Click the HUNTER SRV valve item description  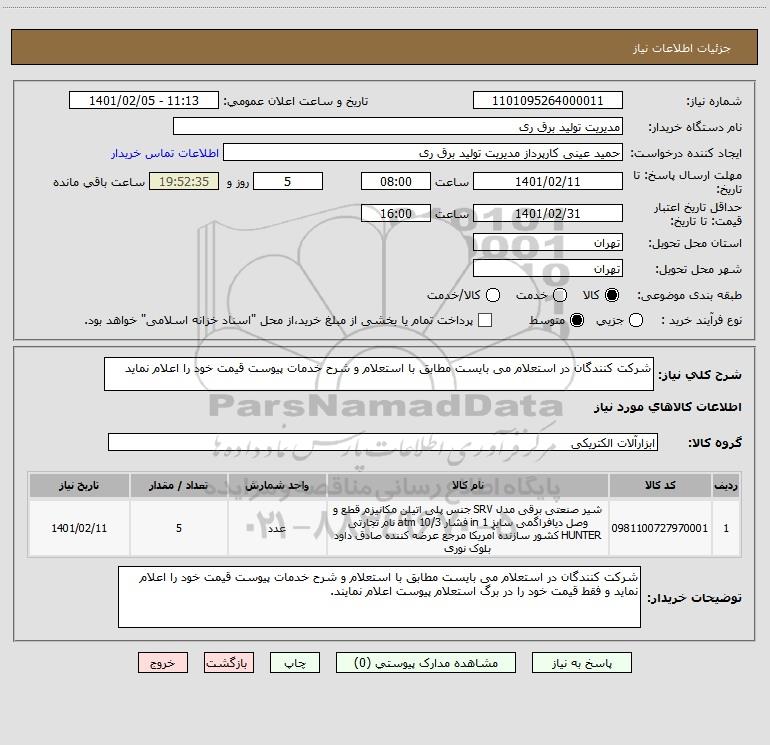468,528
